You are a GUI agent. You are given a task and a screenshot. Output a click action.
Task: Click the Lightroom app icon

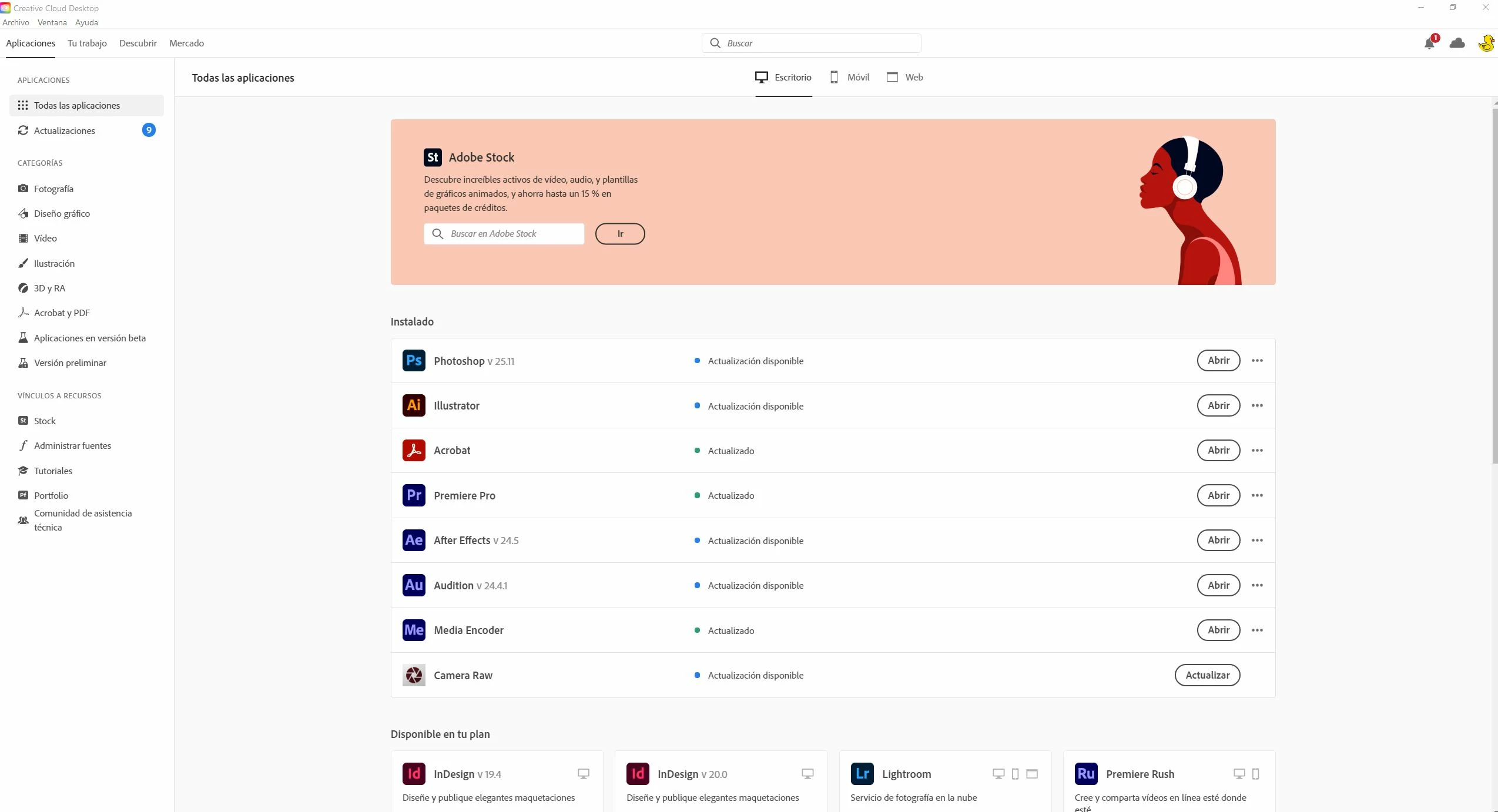coord(862,774)
